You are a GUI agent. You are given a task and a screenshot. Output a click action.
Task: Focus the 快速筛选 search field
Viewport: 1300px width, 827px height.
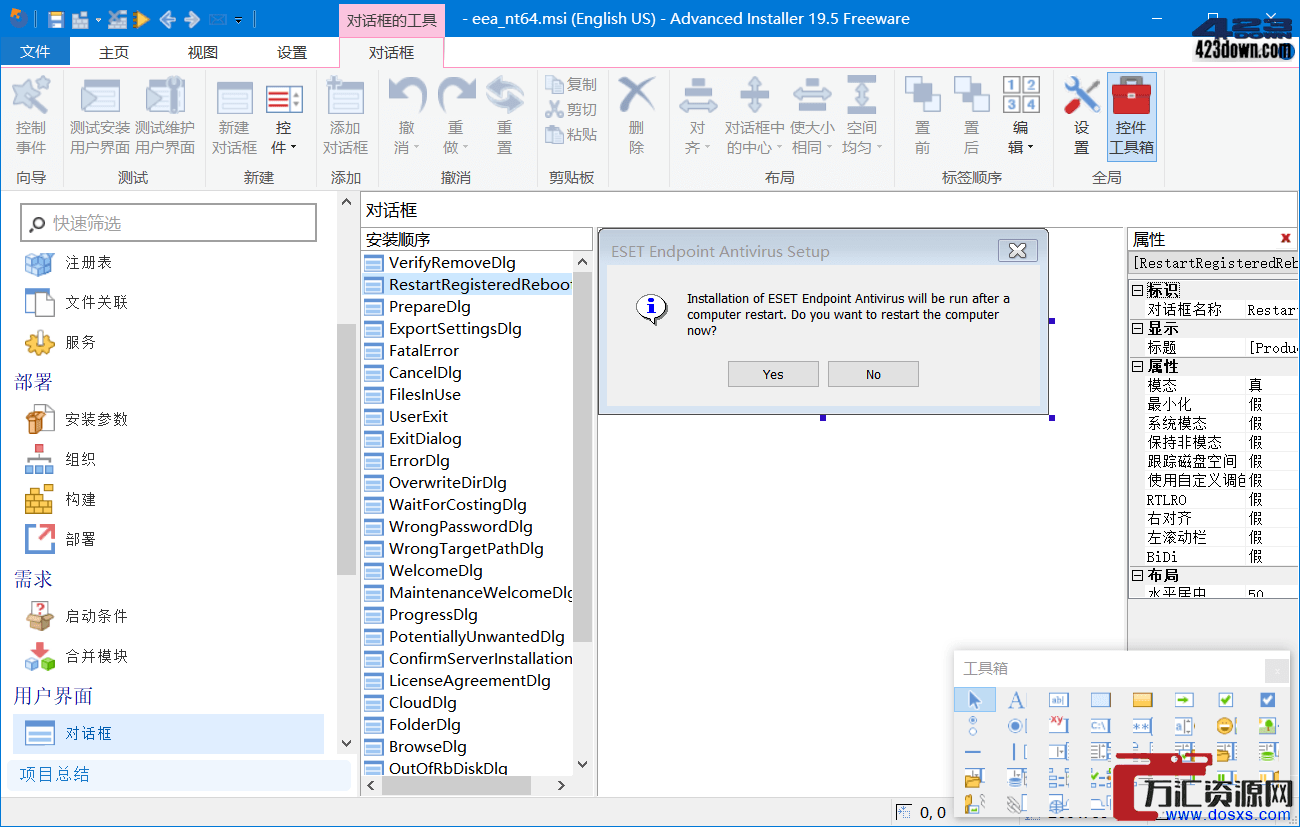click(x=168, y=223)
